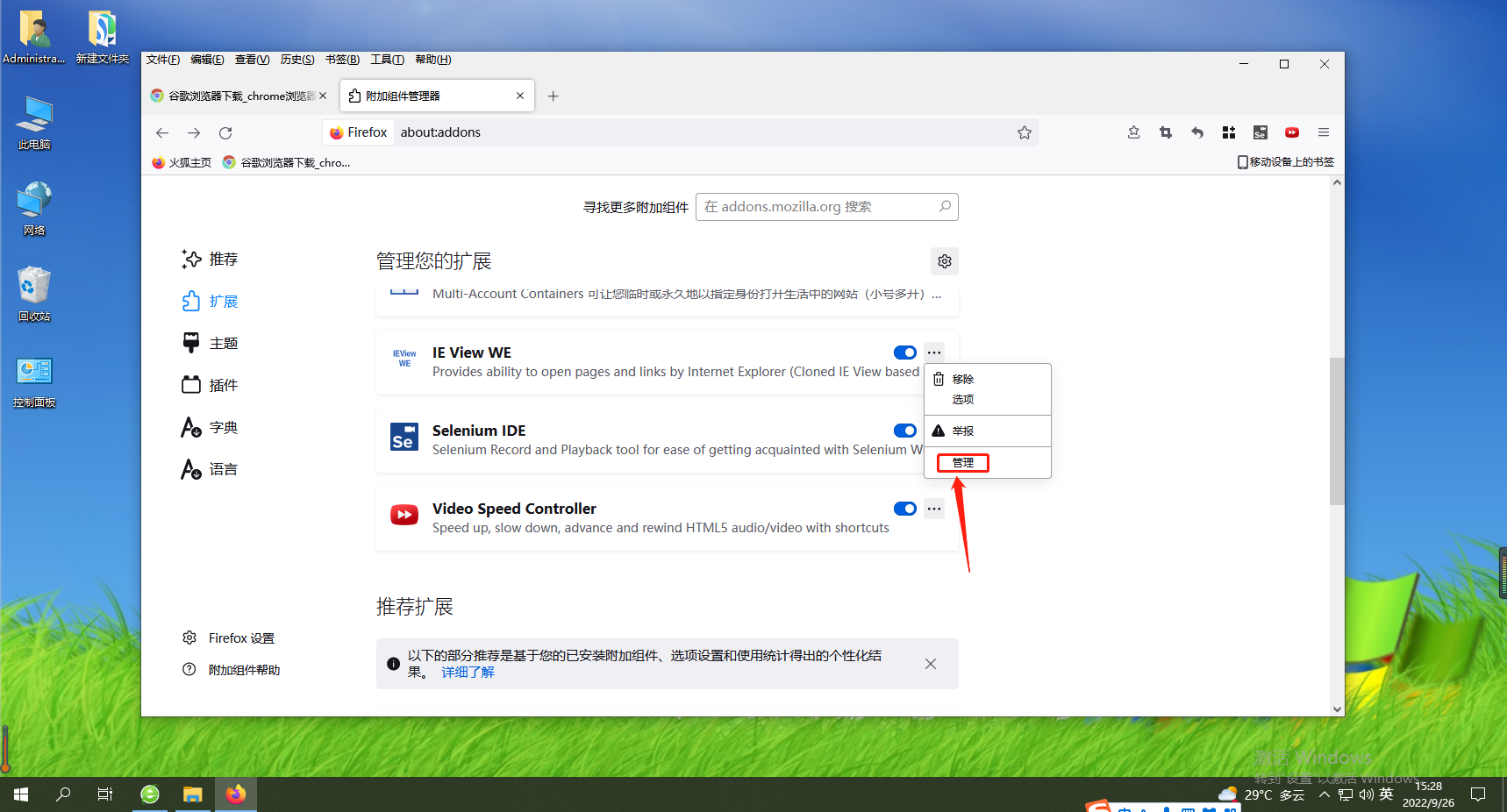1507x812 pixels.
Task: Click the scrollbar down arrow
Action: pyautogui.click(x=1337, y=709)
